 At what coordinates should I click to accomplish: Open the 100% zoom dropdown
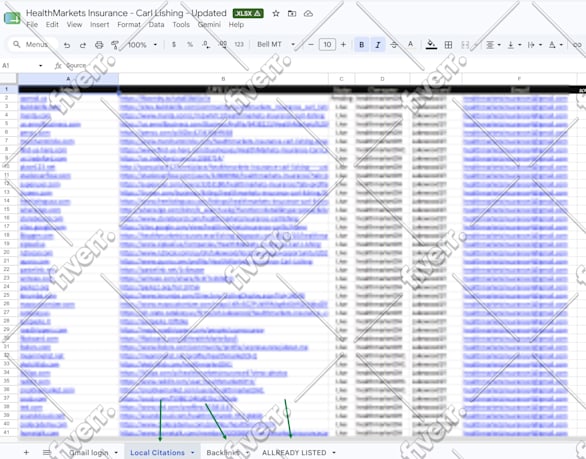click(142, 45)
